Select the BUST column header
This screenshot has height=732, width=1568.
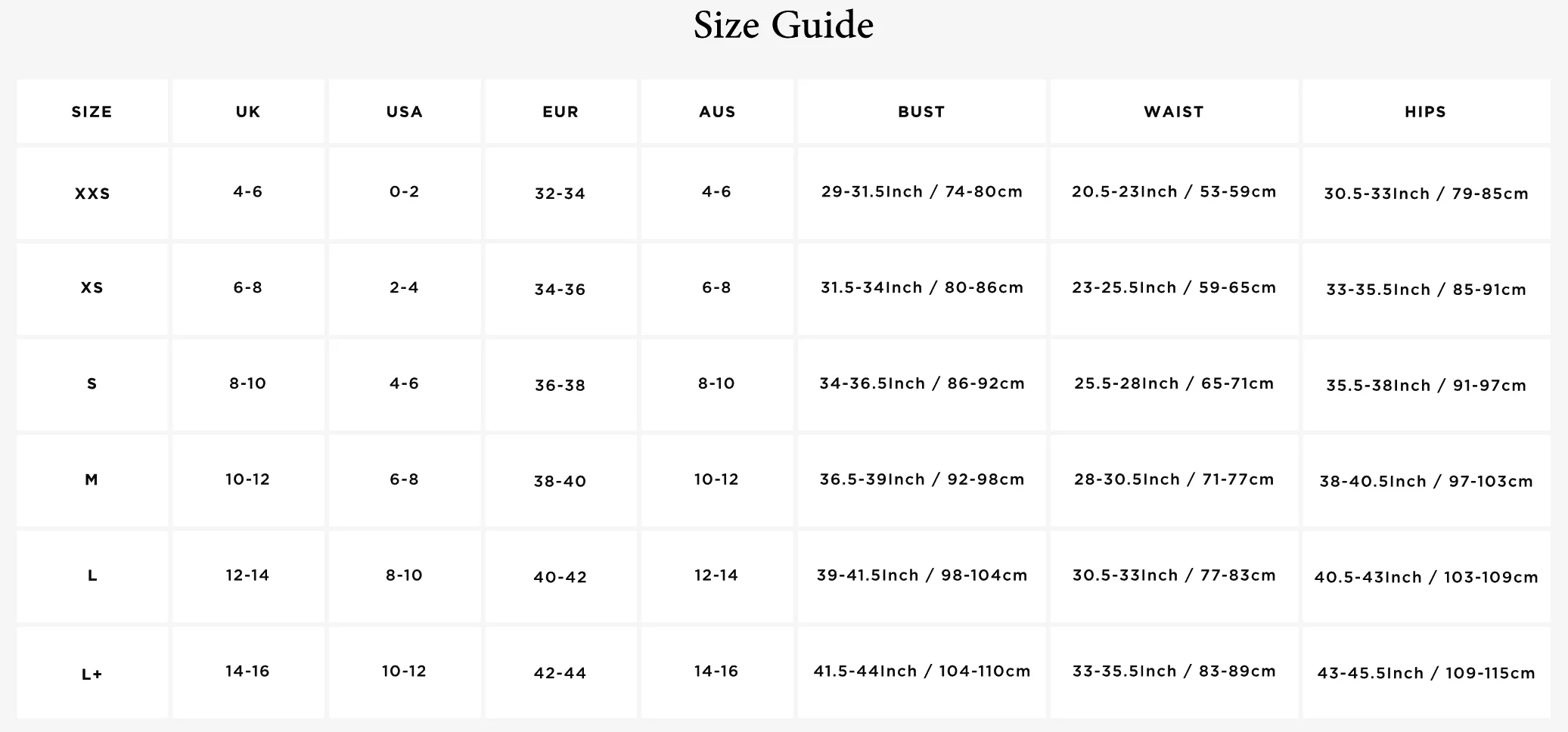pyautogui.click(x=921, y=112)
